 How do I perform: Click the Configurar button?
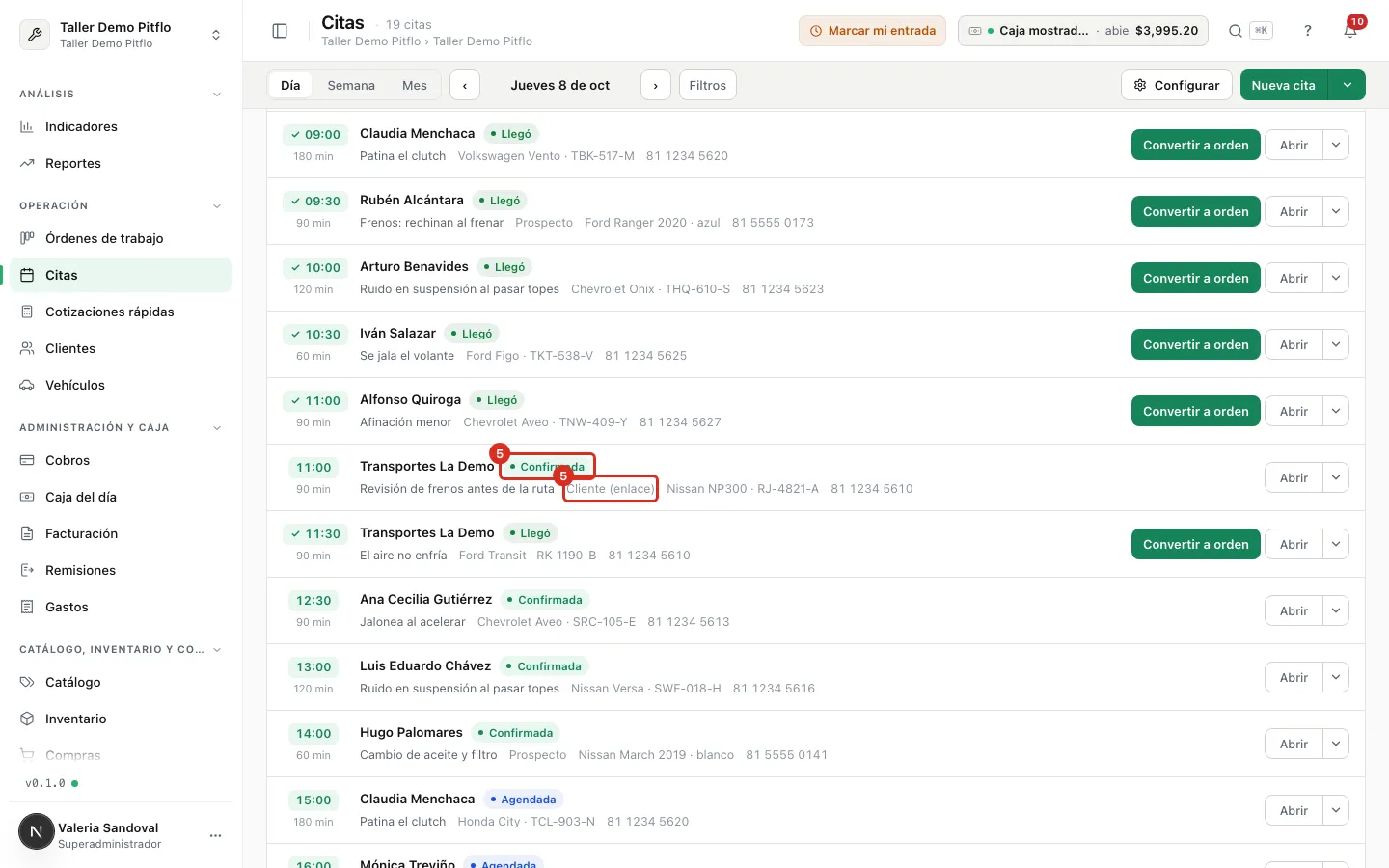point(1177,85)
